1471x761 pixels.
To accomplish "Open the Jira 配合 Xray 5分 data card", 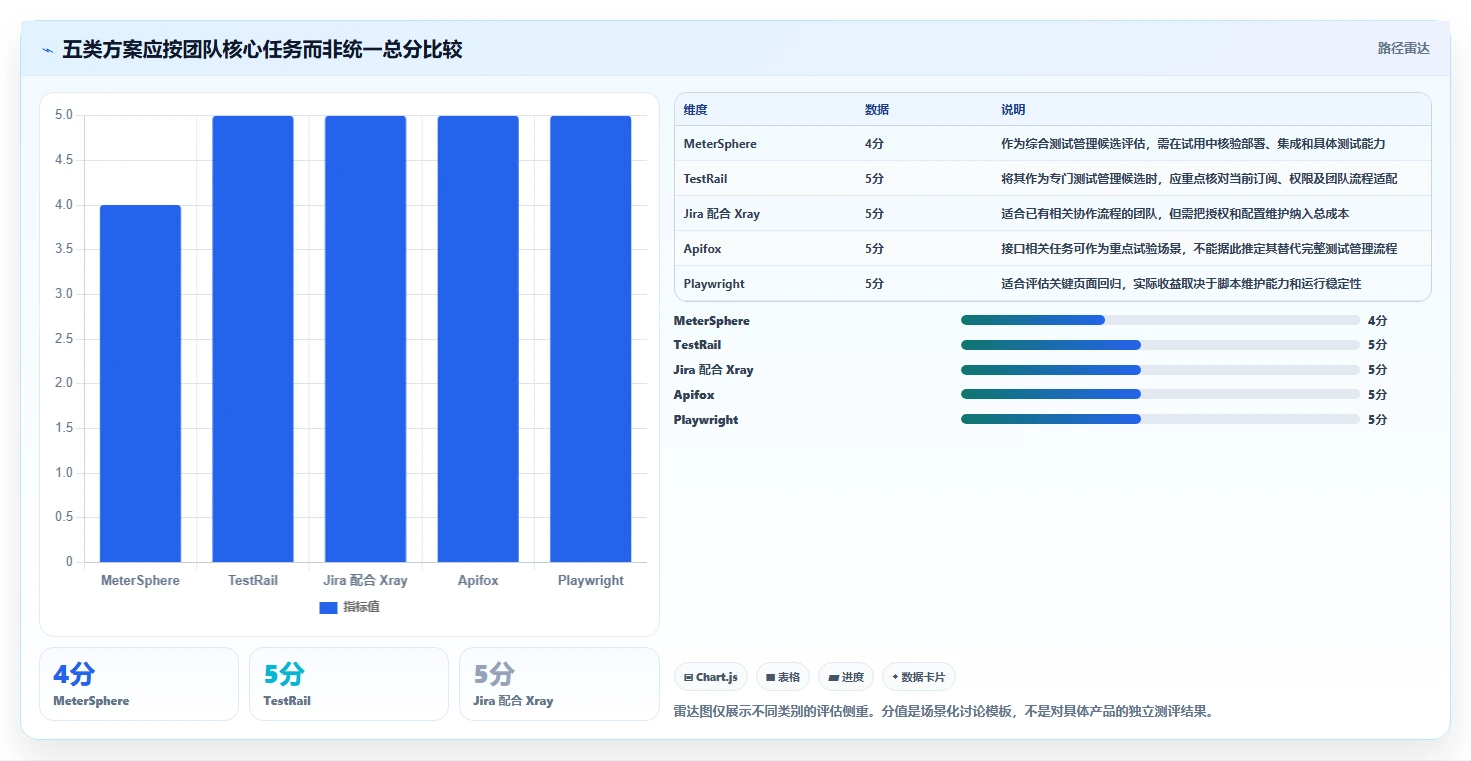I will tap(559, 684).
